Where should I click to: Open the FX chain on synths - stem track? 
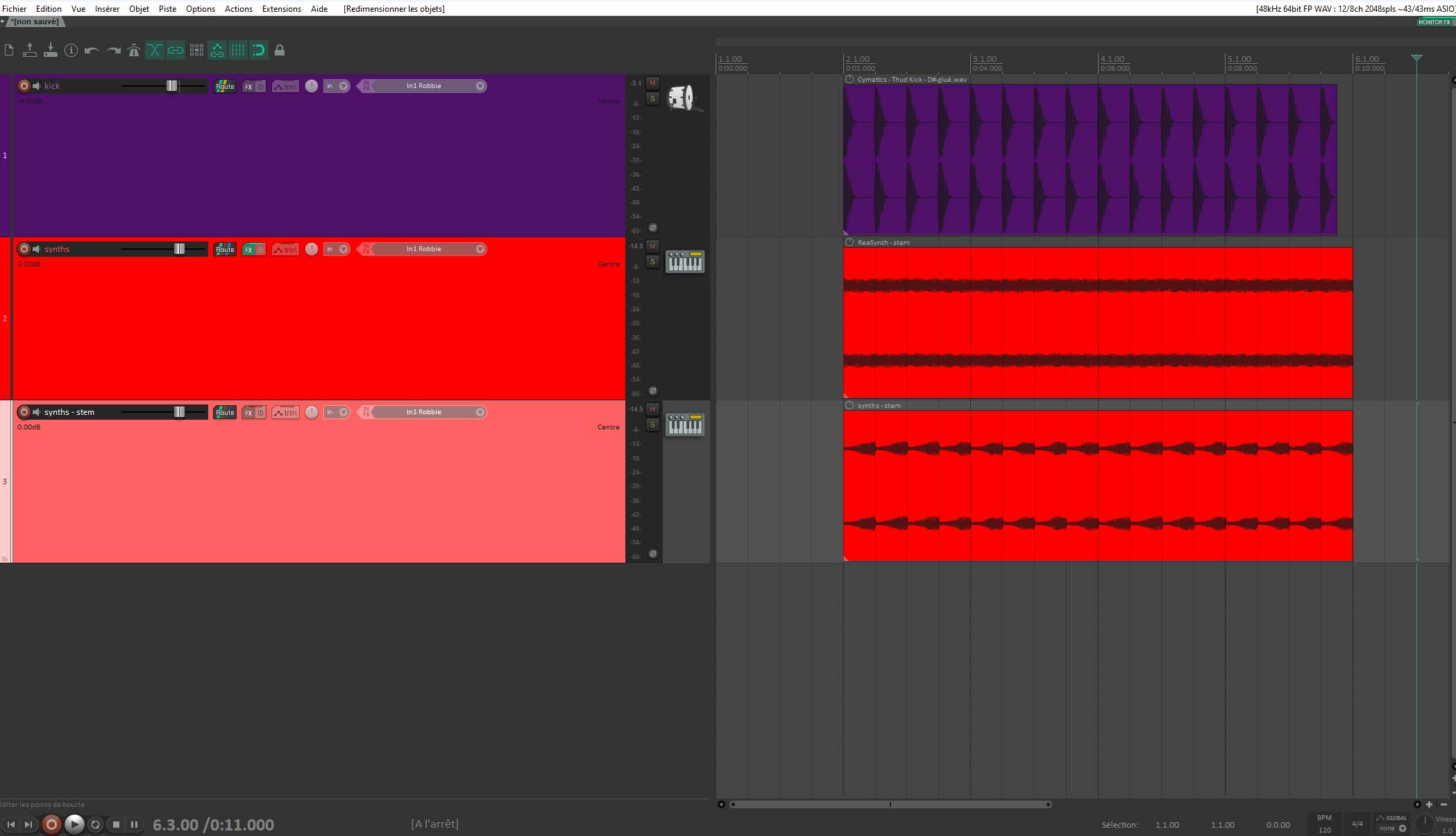coord(248,411)
